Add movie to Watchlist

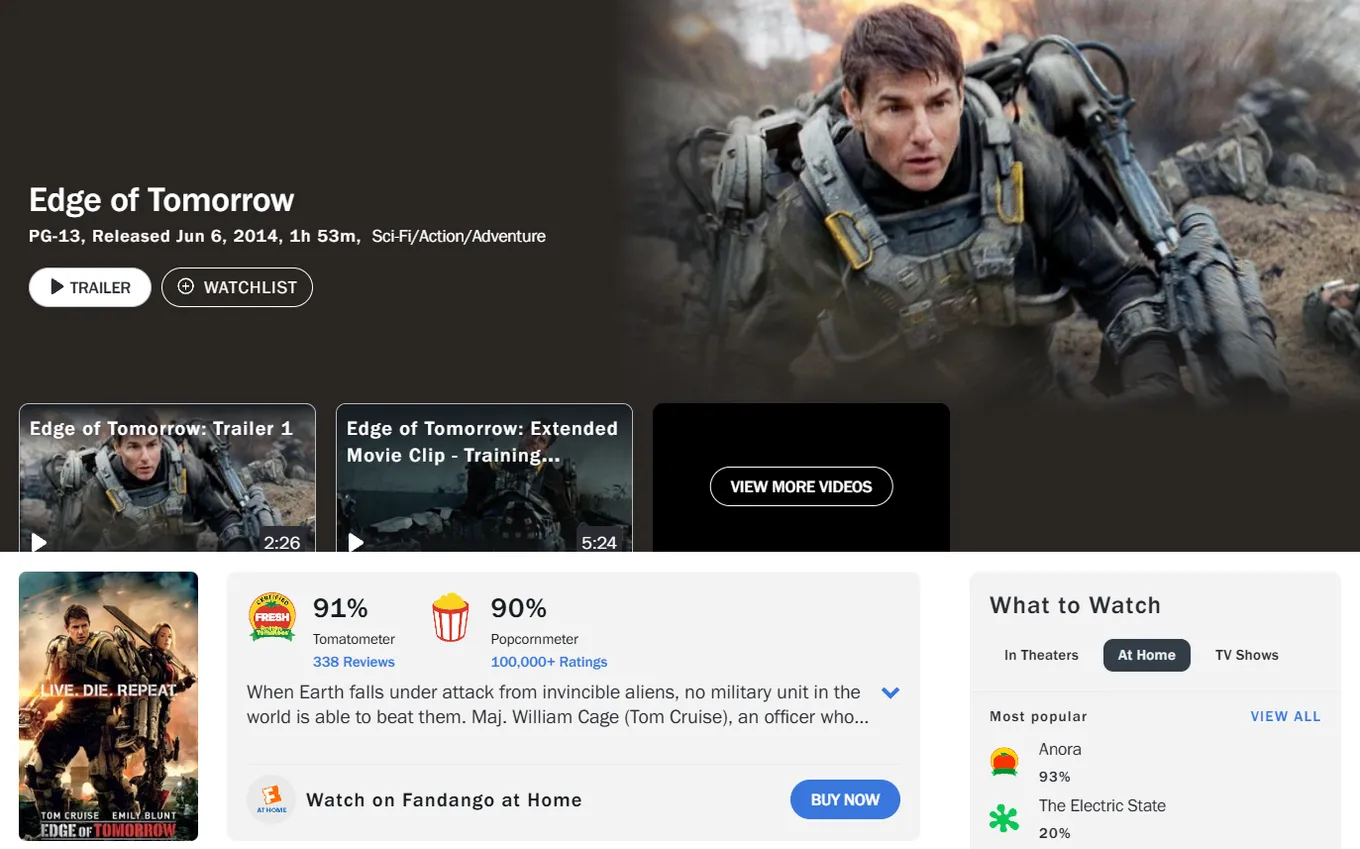pos(237,287)
